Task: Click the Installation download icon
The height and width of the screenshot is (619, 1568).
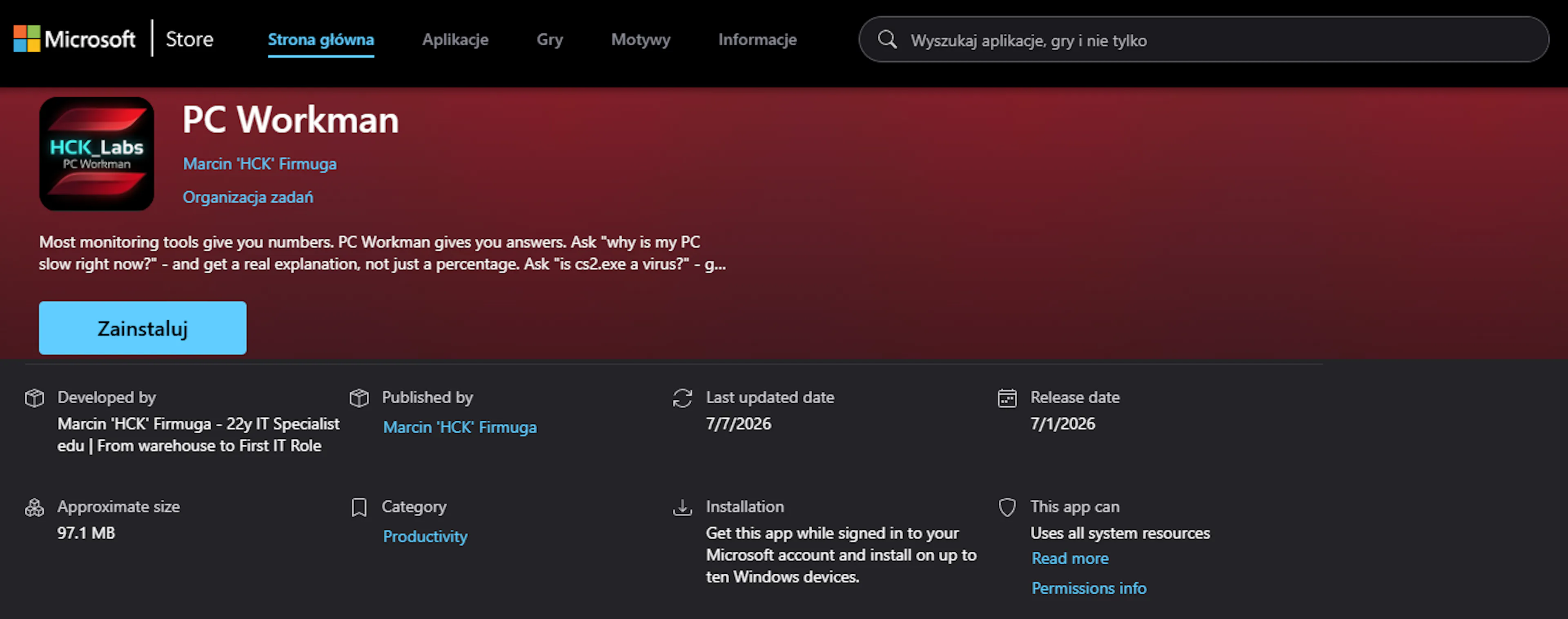Action: click(682, 507)
